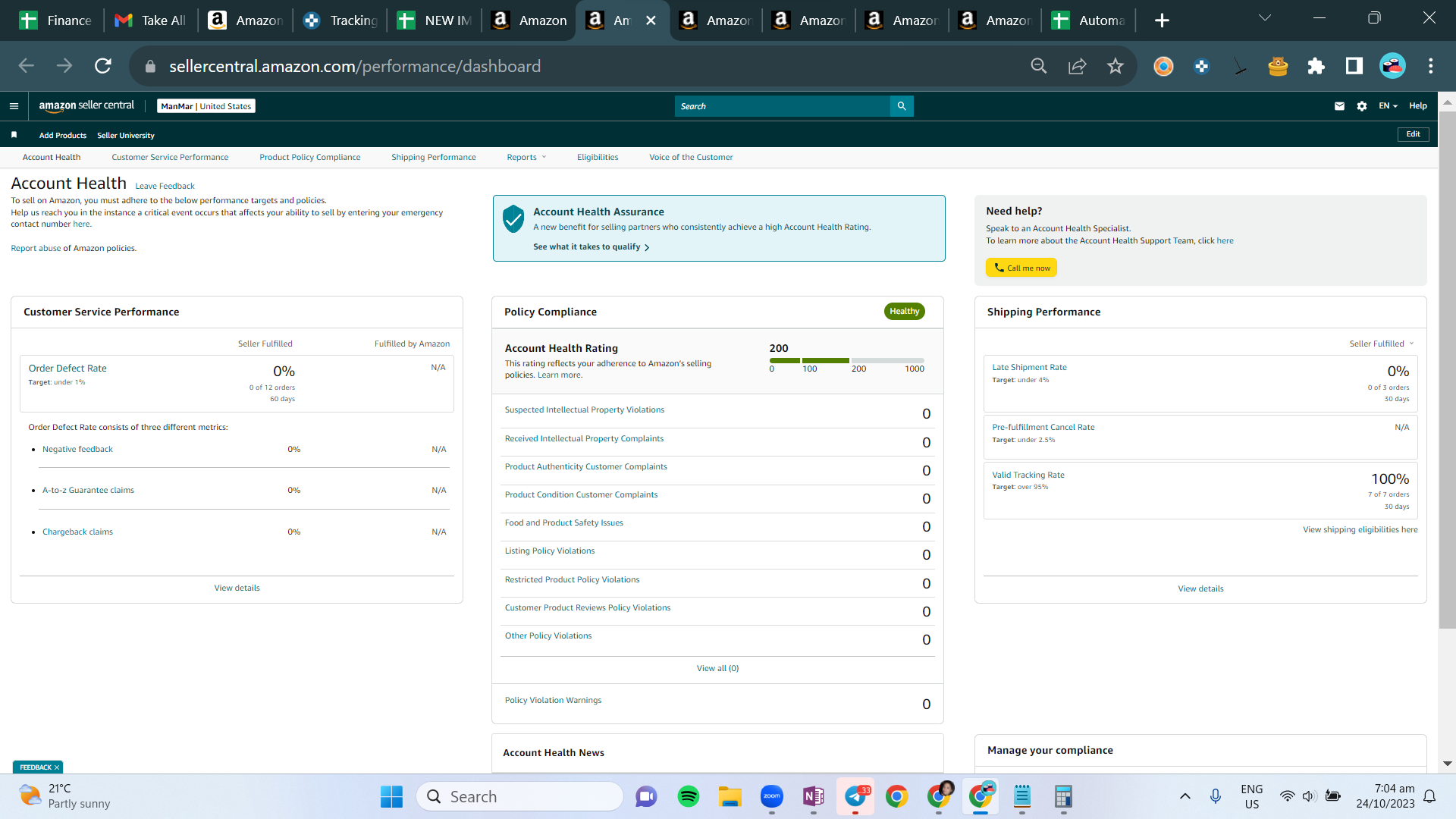This screenshot has height=819, width=1456.
Task: Open Add Products link
Action: [x=63, y=135]
